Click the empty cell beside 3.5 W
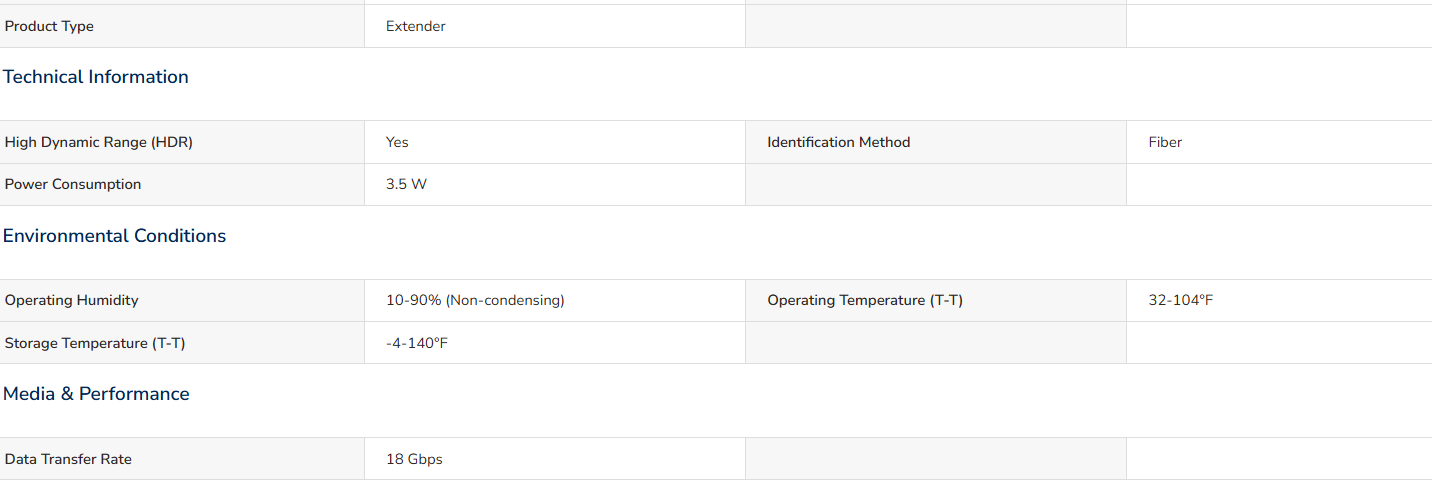This screenshot has height=480, width=1432. click(x=936, y=184)
